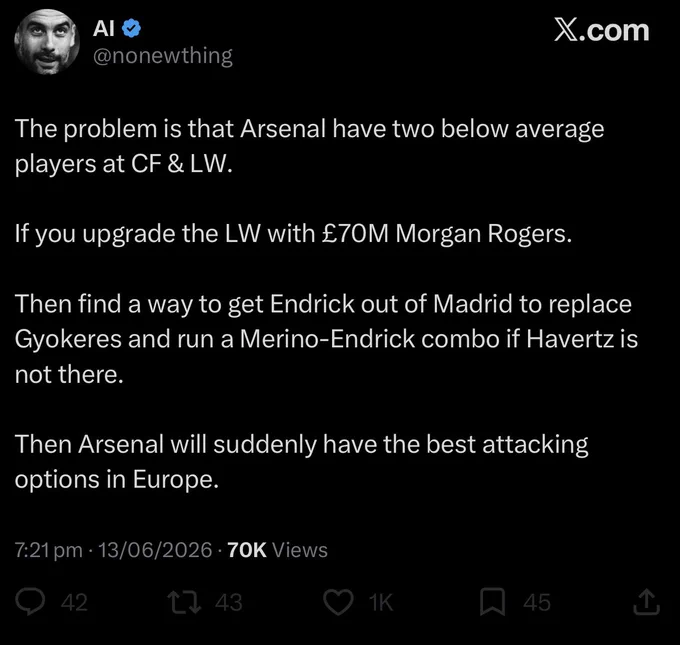680x645 pixels.
Task: Open the display name Al
Action: point(104,29)
